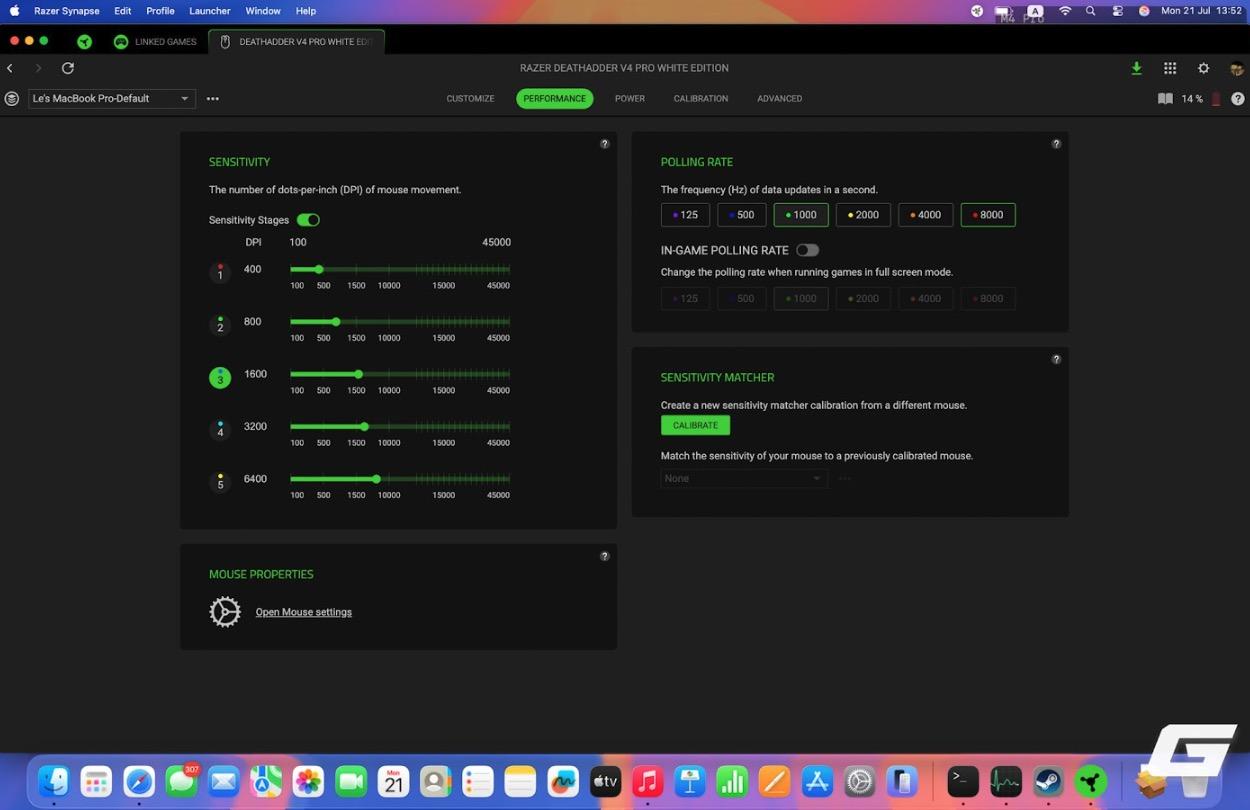1250x810 pixels.
Task: Click the Mouse Properties gear icon
Action: 225,612
